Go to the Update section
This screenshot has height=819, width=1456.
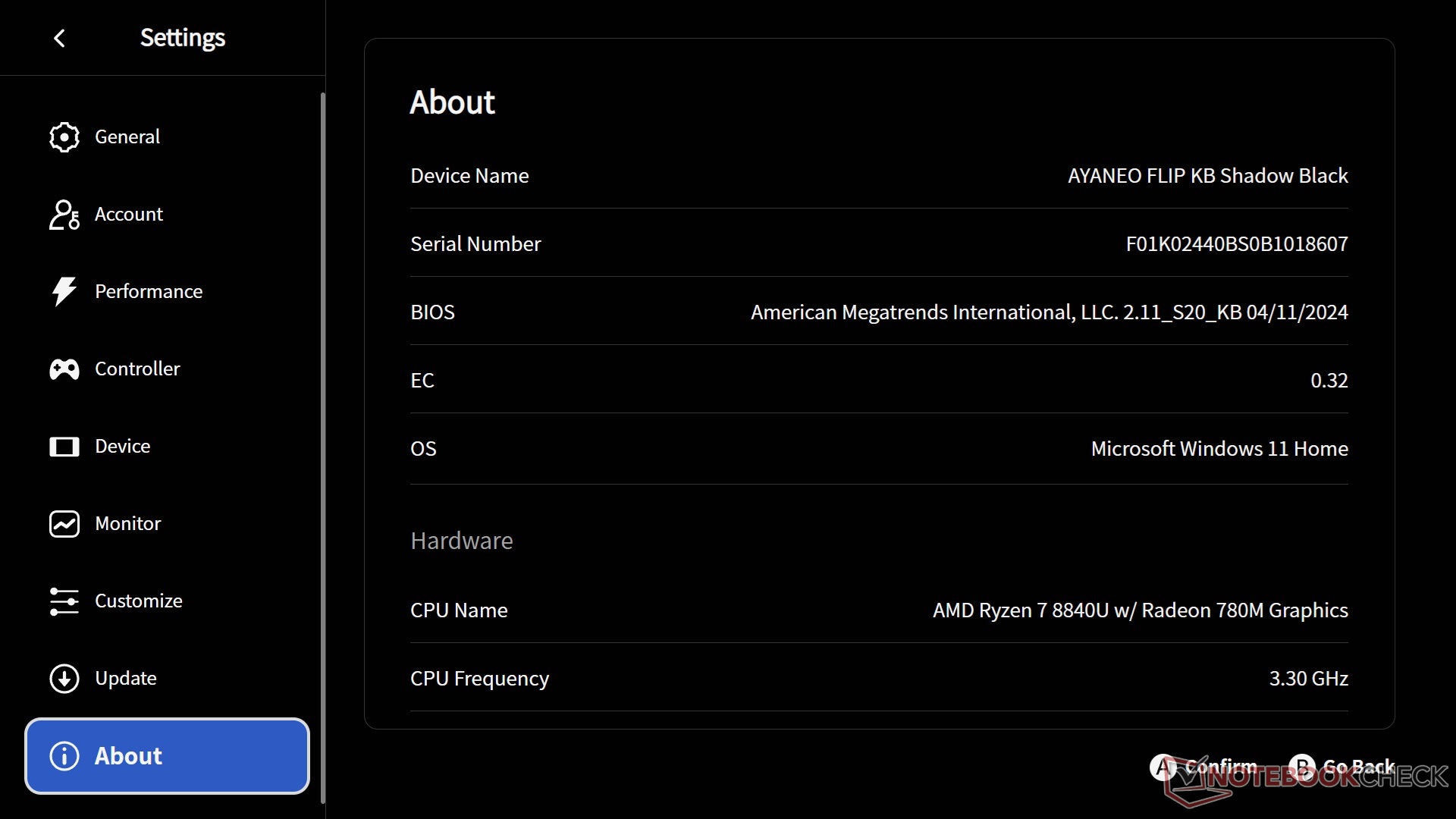tap(126, 679)
